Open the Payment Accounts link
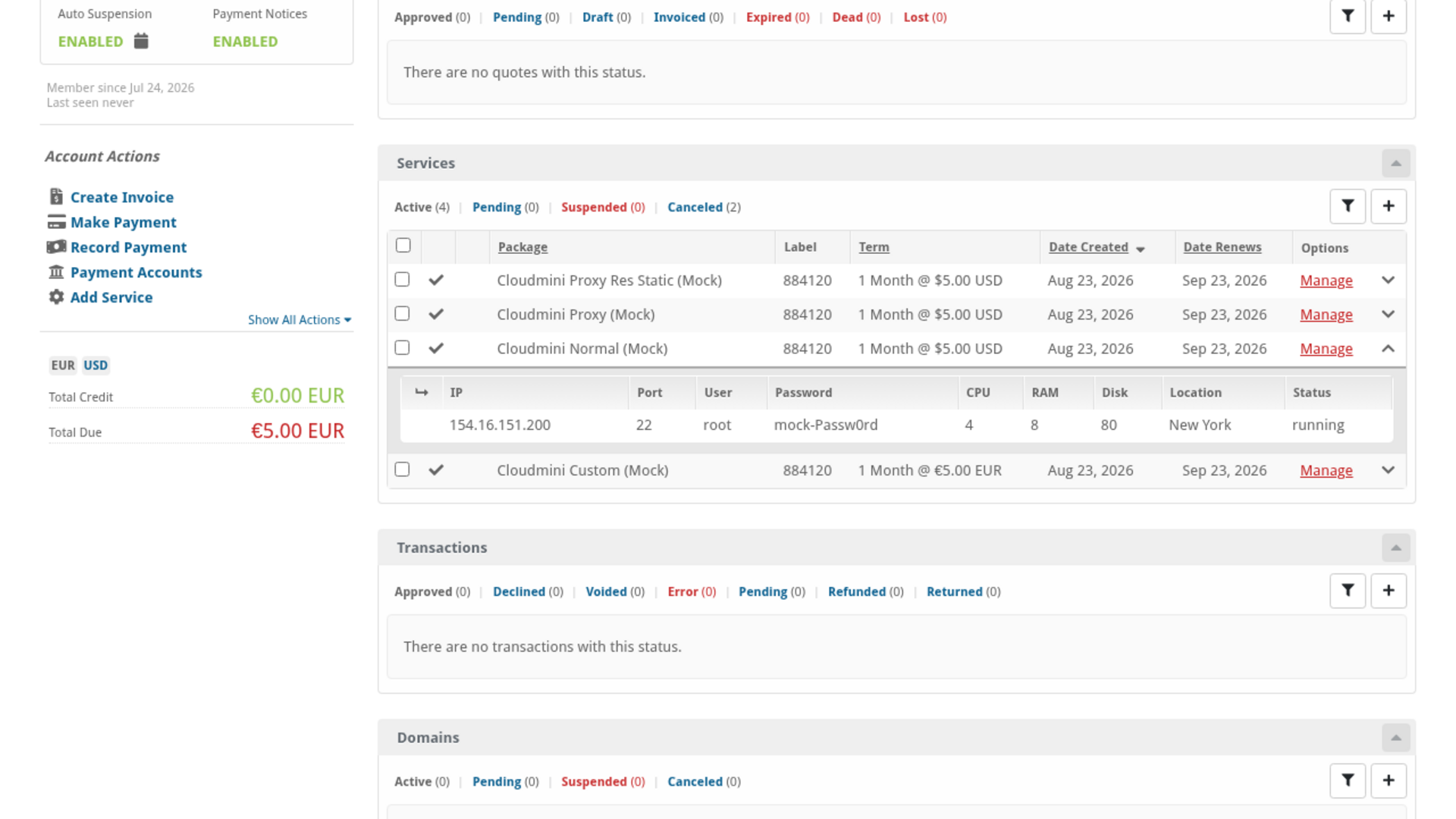 [136, 272]
